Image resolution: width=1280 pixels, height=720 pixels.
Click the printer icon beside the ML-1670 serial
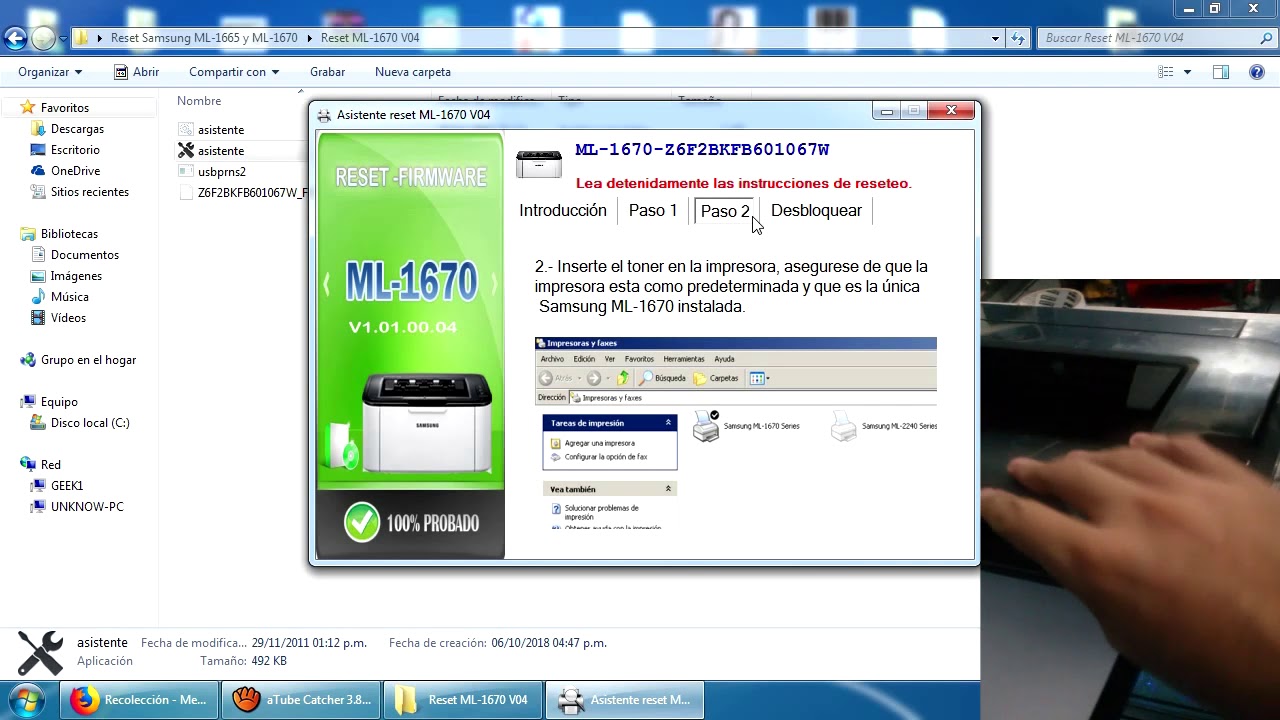[539, 163]
